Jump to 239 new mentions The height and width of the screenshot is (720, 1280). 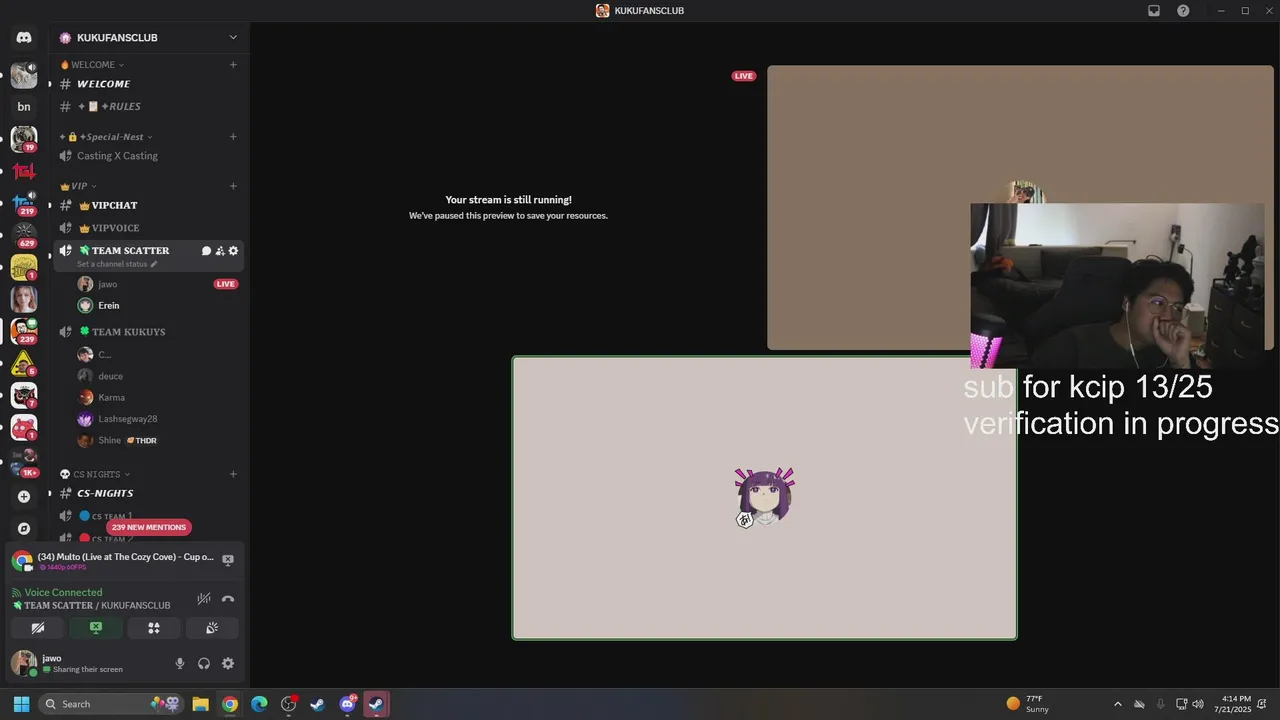(148, 527)
